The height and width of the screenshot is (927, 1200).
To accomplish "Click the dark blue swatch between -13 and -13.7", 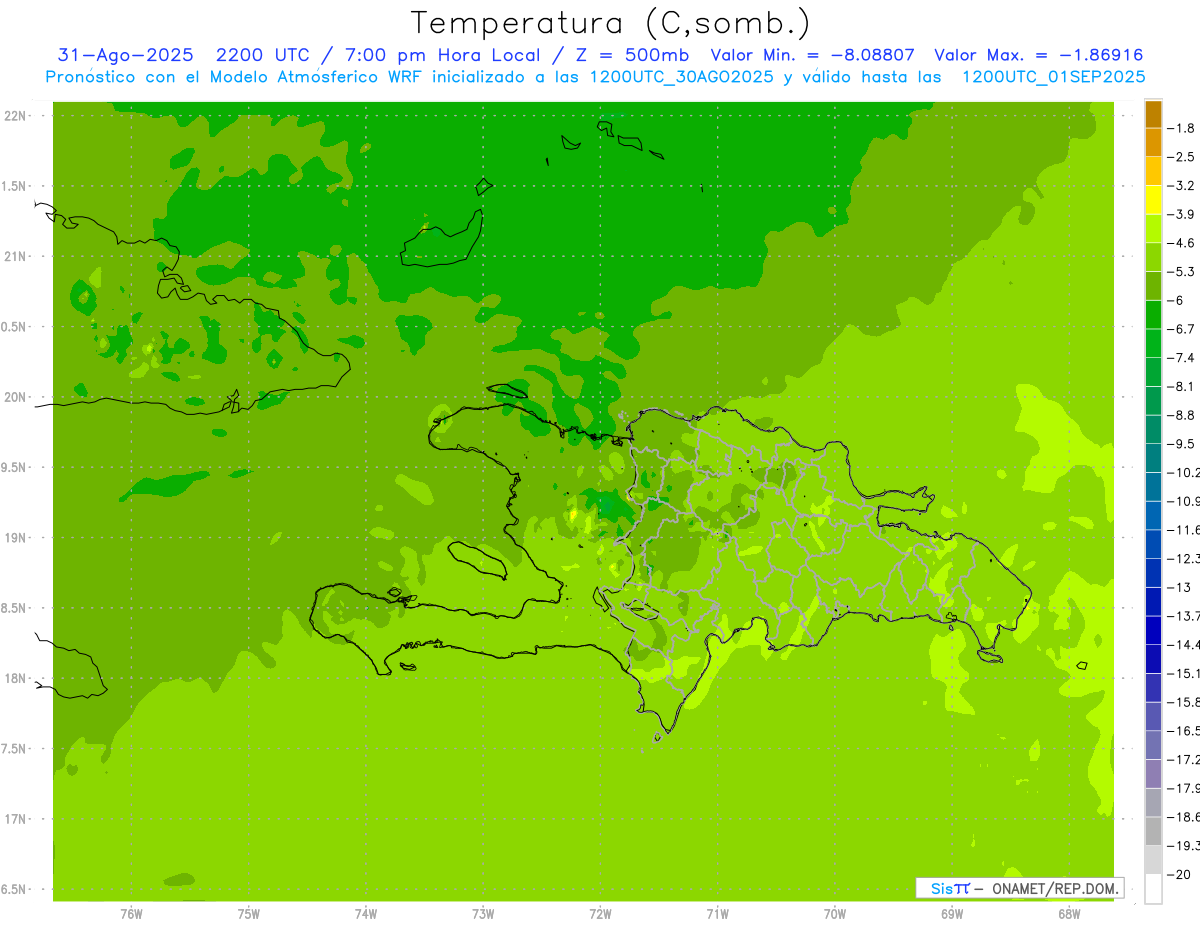I will pos(1153,601).
